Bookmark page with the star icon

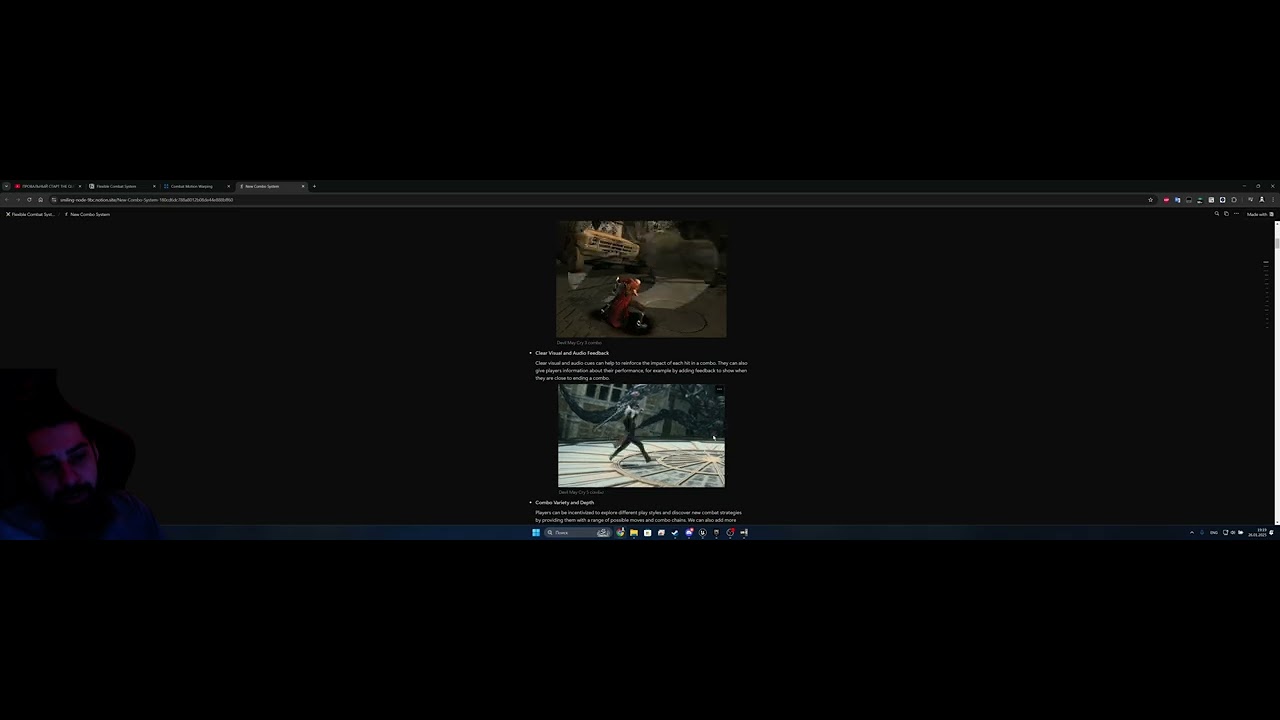pos(1151,200)
